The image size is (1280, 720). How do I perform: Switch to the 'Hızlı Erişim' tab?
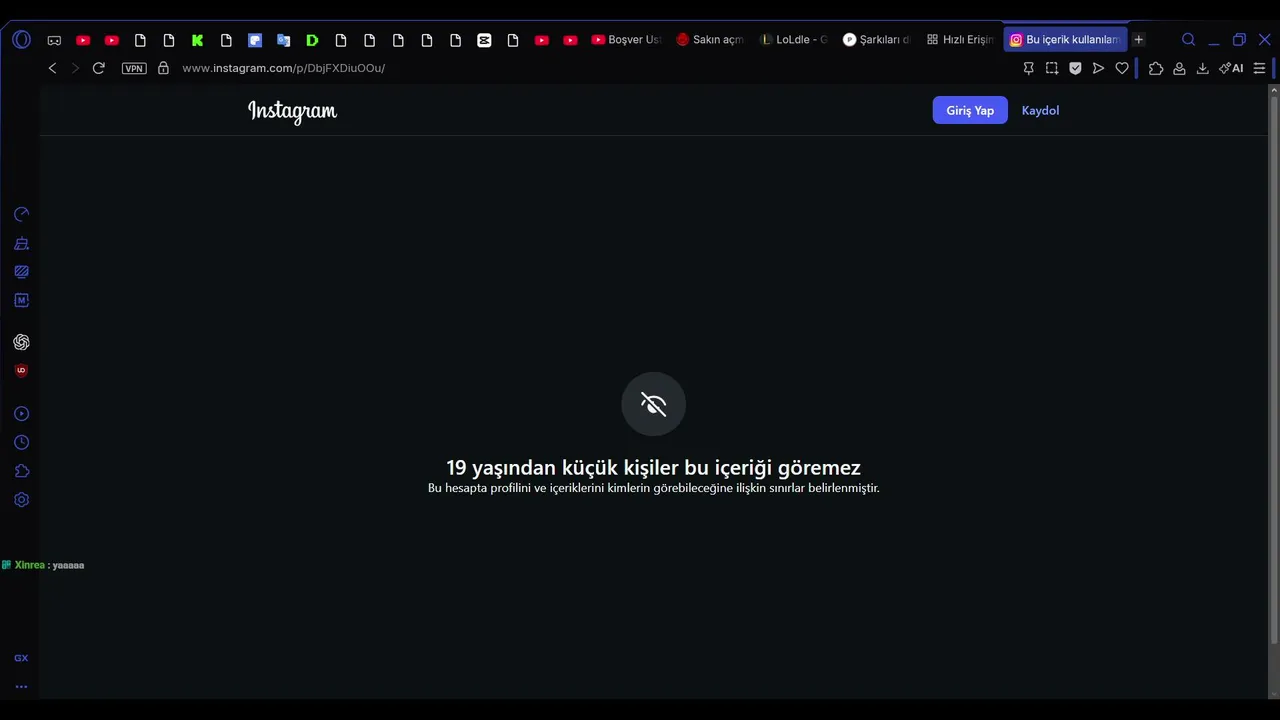[x=960, y=40]
